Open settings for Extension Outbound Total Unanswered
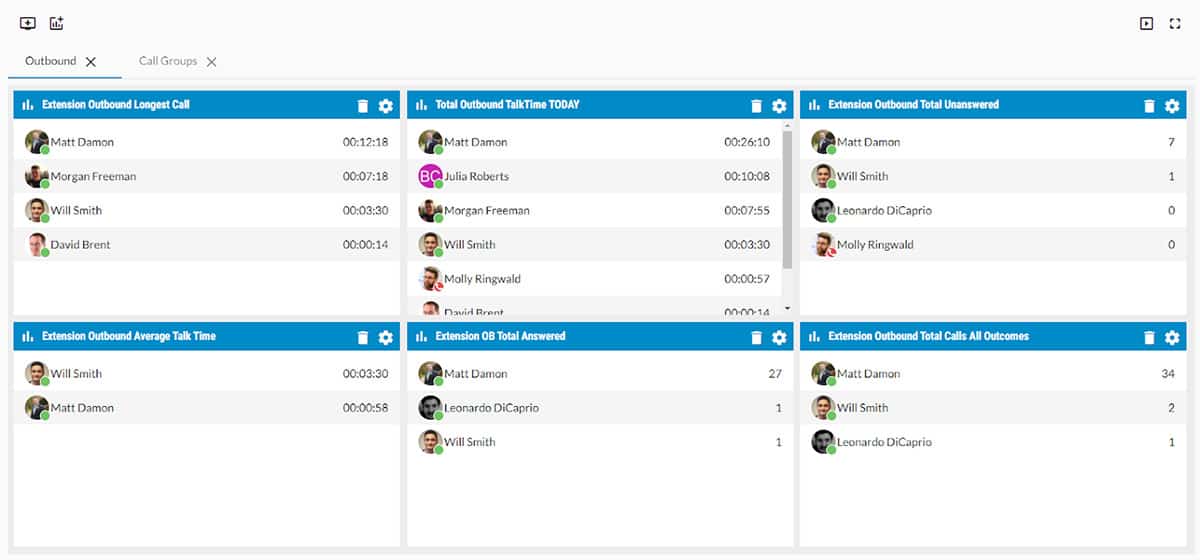Screen dimensions: 1200x560 click(1172, 106)
